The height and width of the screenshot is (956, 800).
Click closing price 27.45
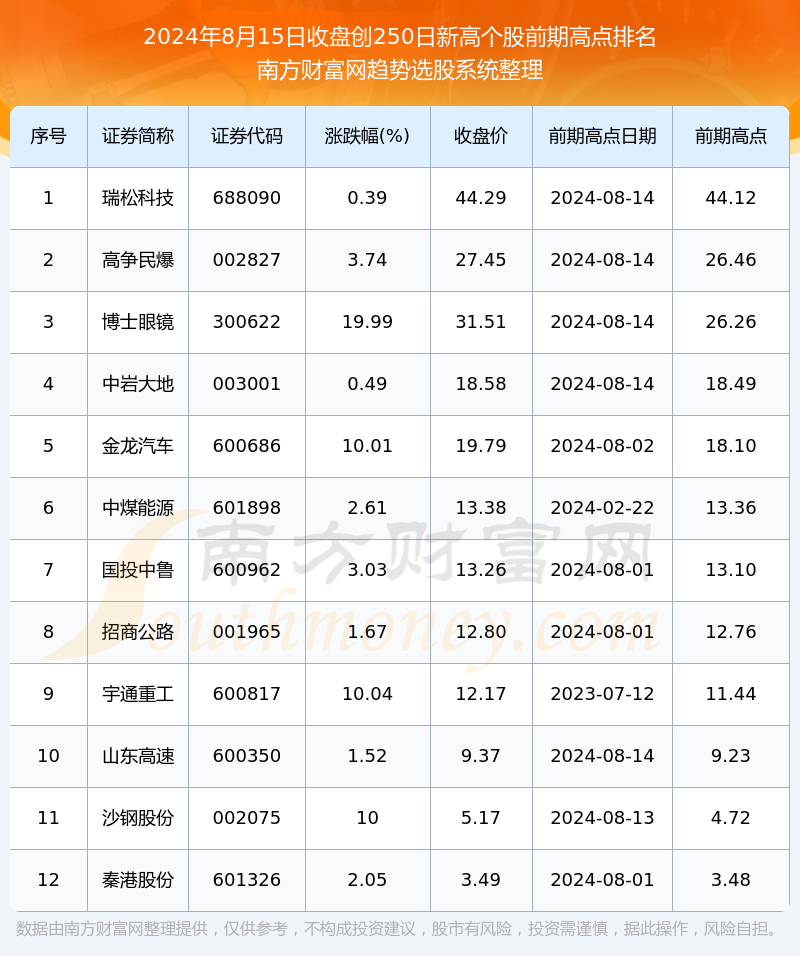point(481,260)
